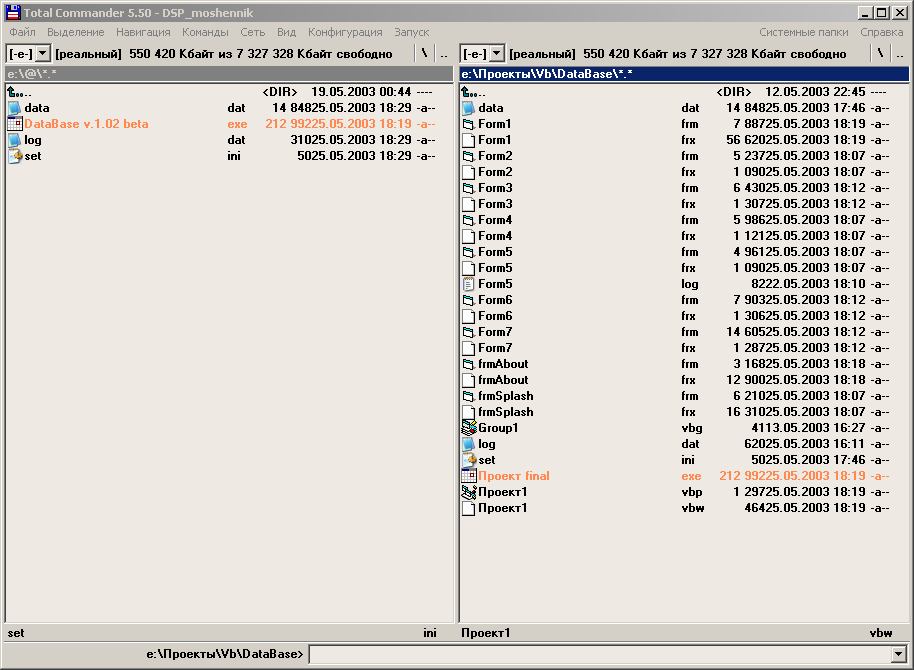Select frmAbout frx file name
The width and height of the screenshot is (914, 670).
503,380
